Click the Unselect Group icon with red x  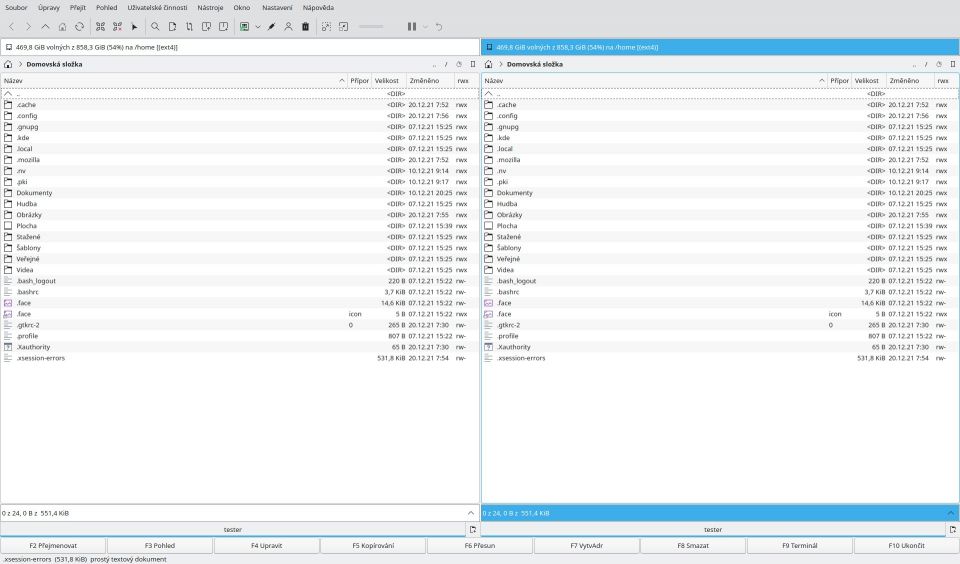click(x=118, y=27)
